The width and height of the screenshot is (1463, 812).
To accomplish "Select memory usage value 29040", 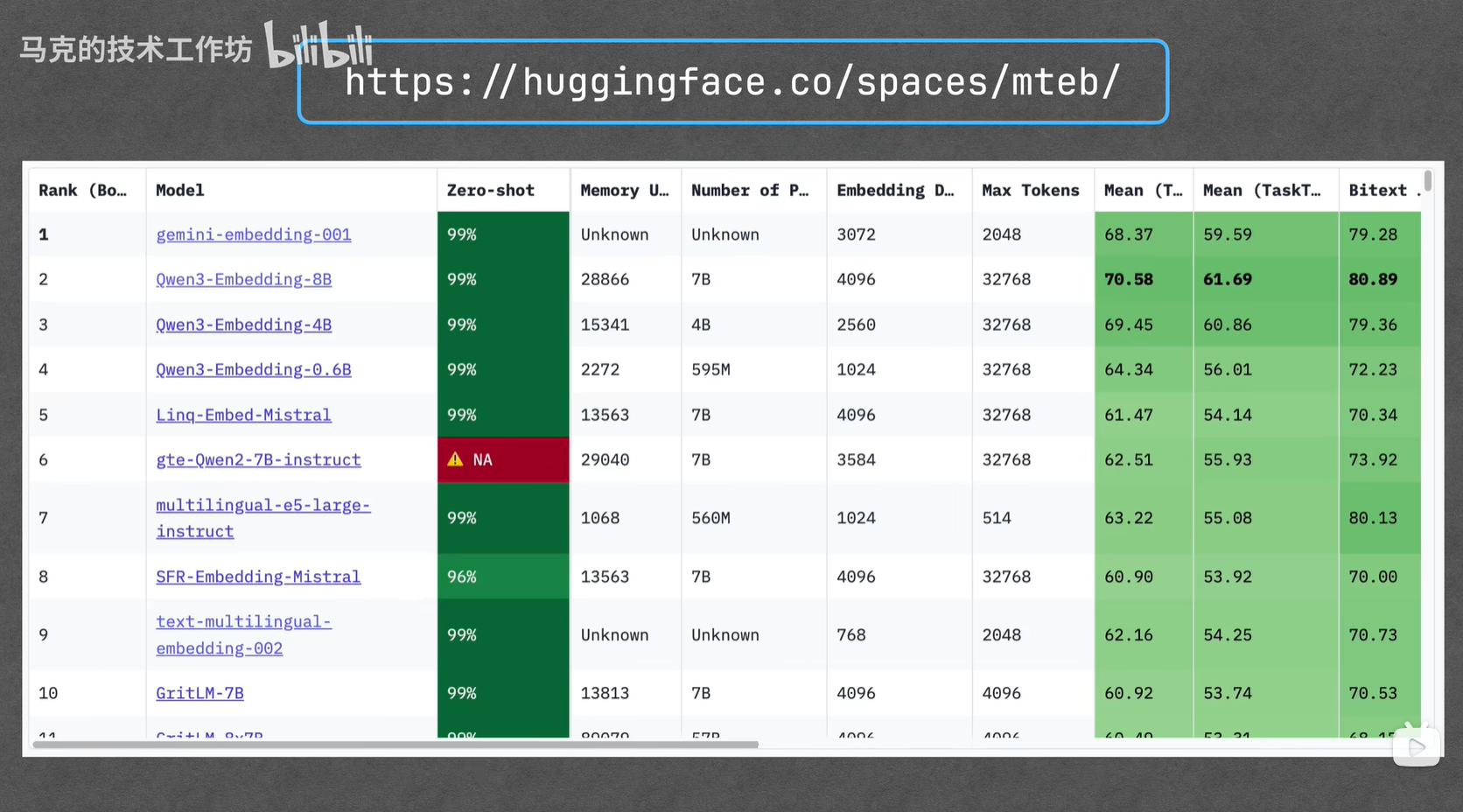I will pos(605,459).
